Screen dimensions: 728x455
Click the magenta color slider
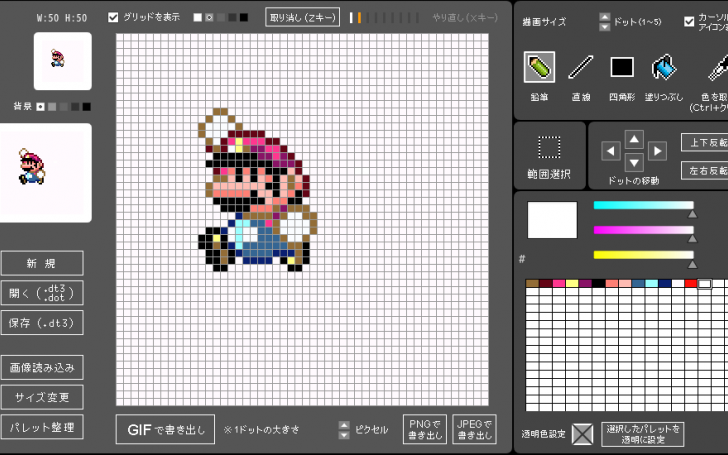tap(644, 230)
